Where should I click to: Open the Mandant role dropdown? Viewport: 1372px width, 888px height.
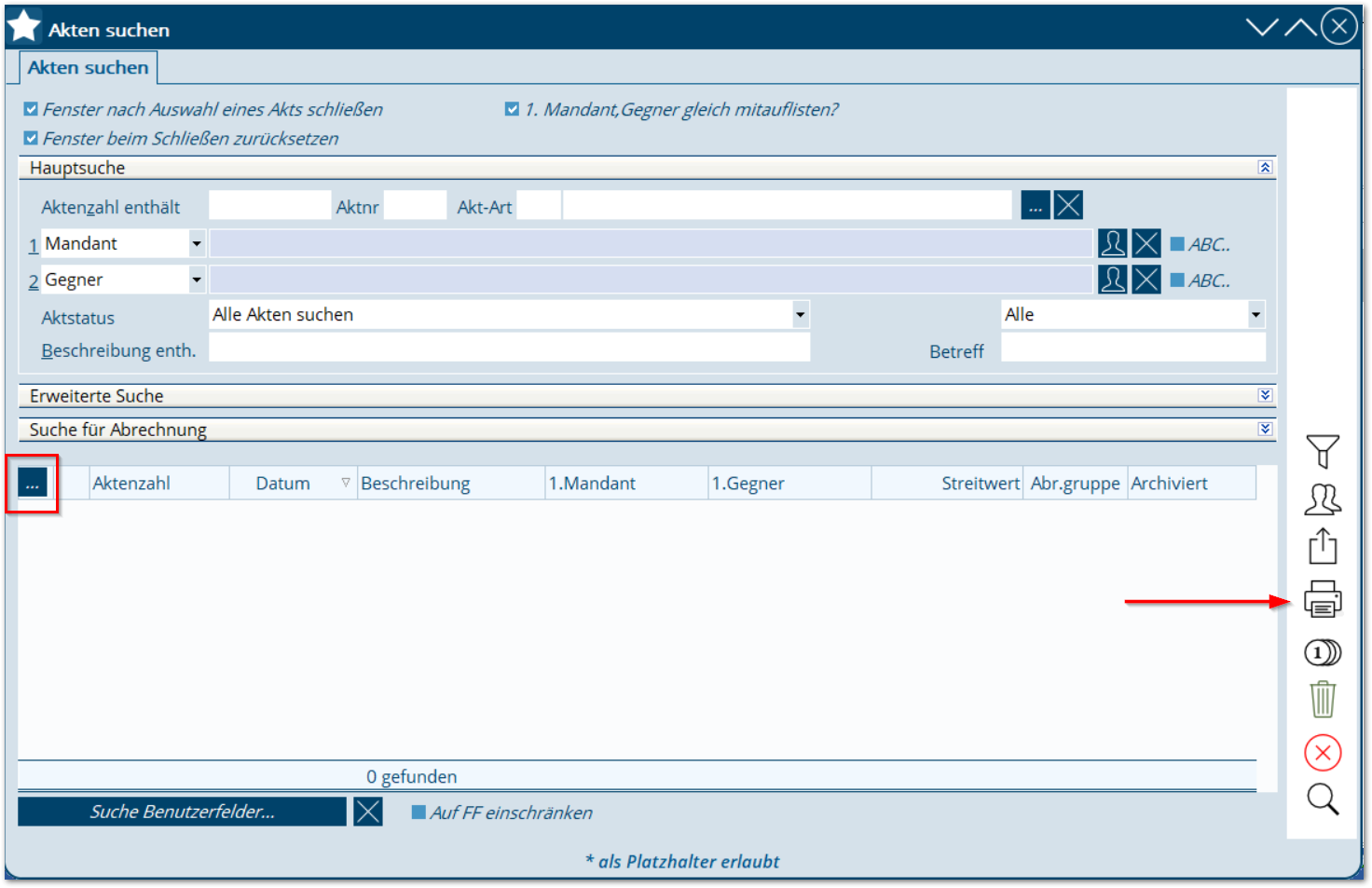coord(197,244)
